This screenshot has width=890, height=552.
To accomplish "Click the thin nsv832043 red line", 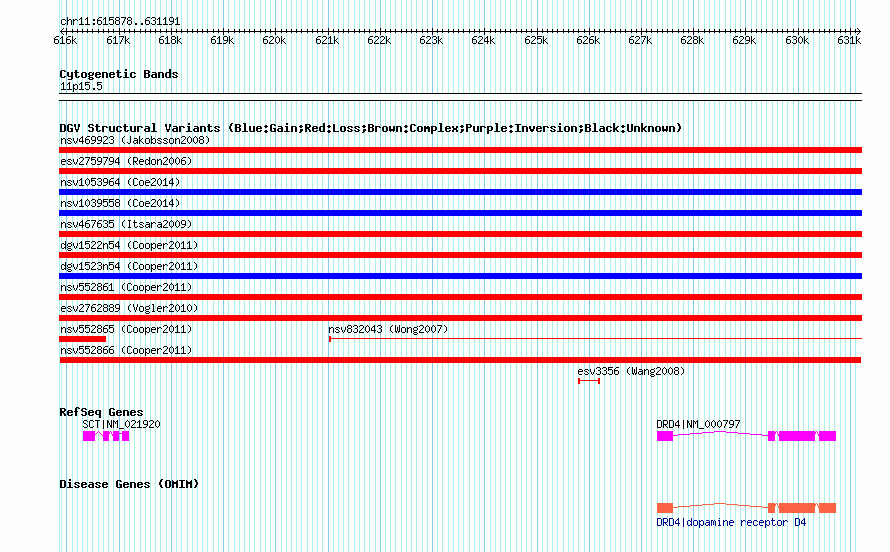I will (595, 339).
